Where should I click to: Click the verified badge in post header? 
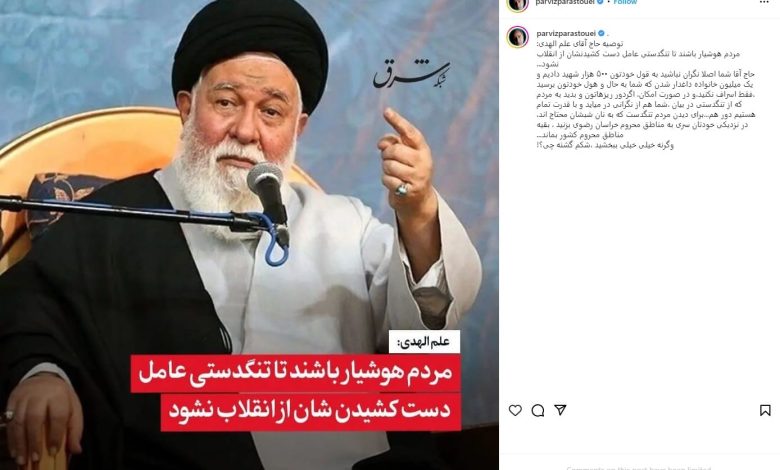[x=601, y=2]
